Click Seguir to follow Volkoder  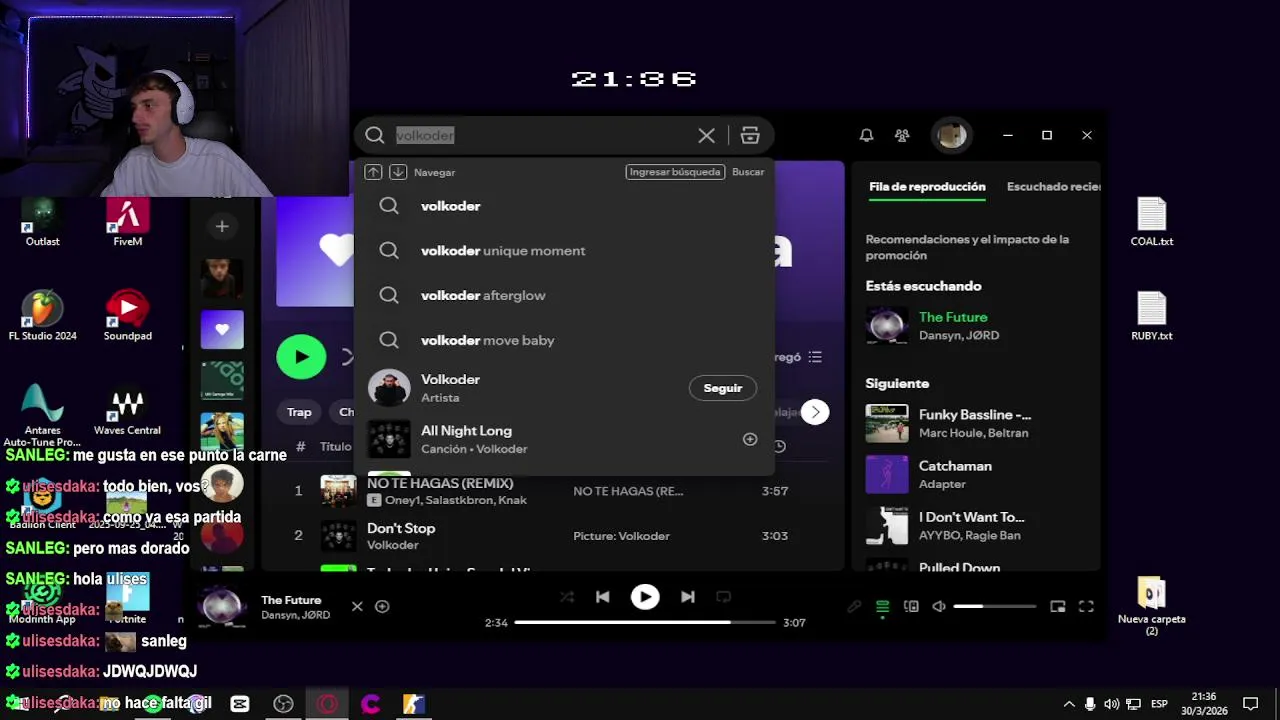[x=723, y=388]
